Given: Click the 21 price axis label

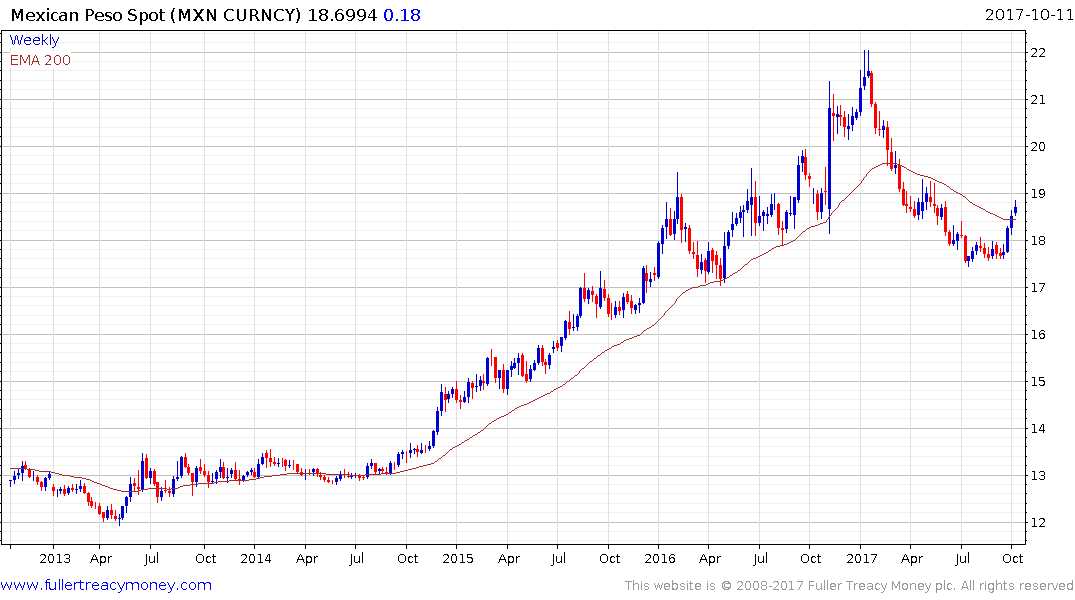Looking at the screenshot, I should tap(1038, 100).
